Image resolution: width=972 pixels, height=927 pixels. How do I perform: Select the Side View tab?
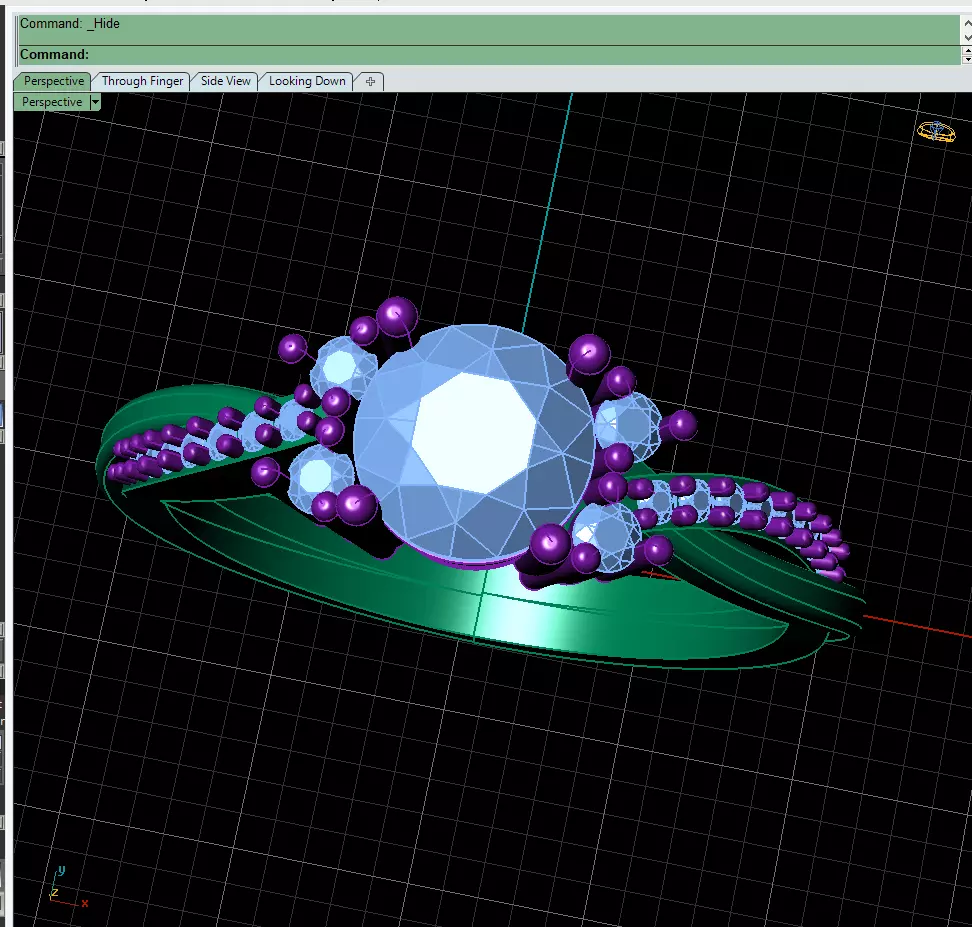(x=225, y=81)
